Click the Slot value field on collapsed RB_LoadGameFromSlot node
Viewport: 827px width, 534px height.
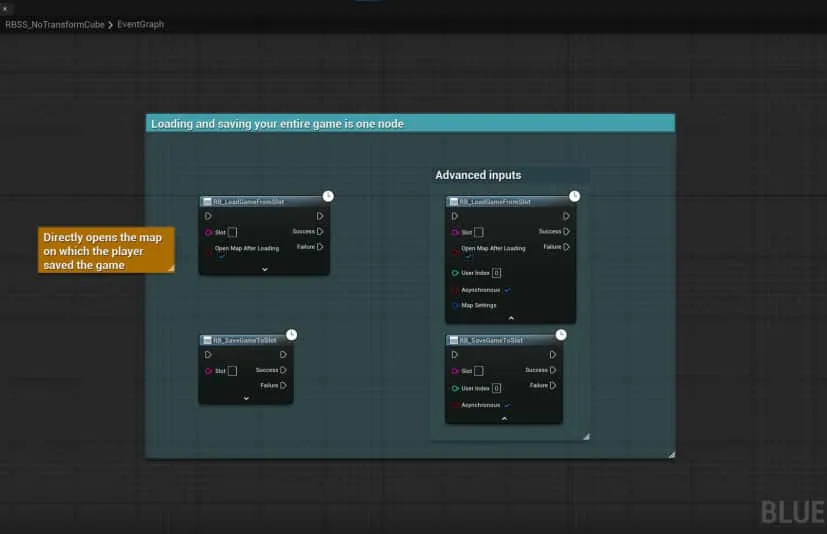click(x=233, y=232)
